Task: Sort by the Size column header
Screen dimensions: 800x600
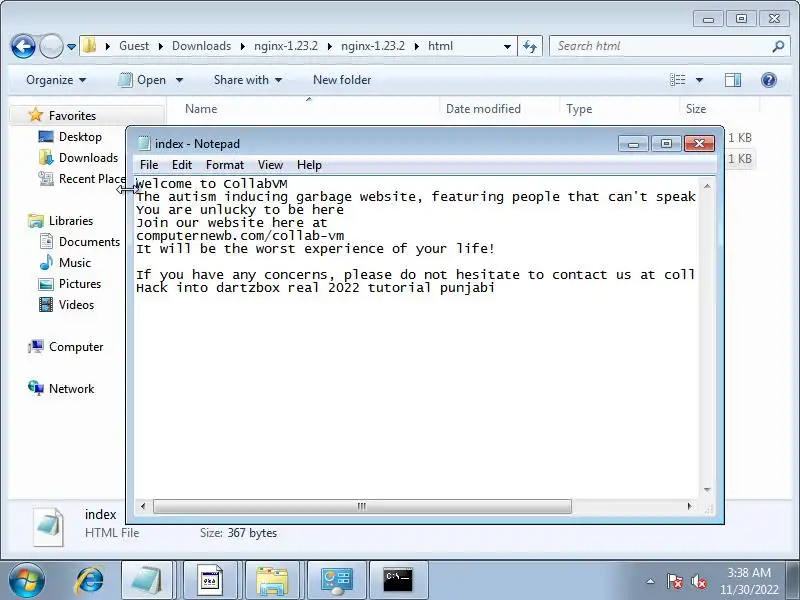Action: click(x=696, y=109)
